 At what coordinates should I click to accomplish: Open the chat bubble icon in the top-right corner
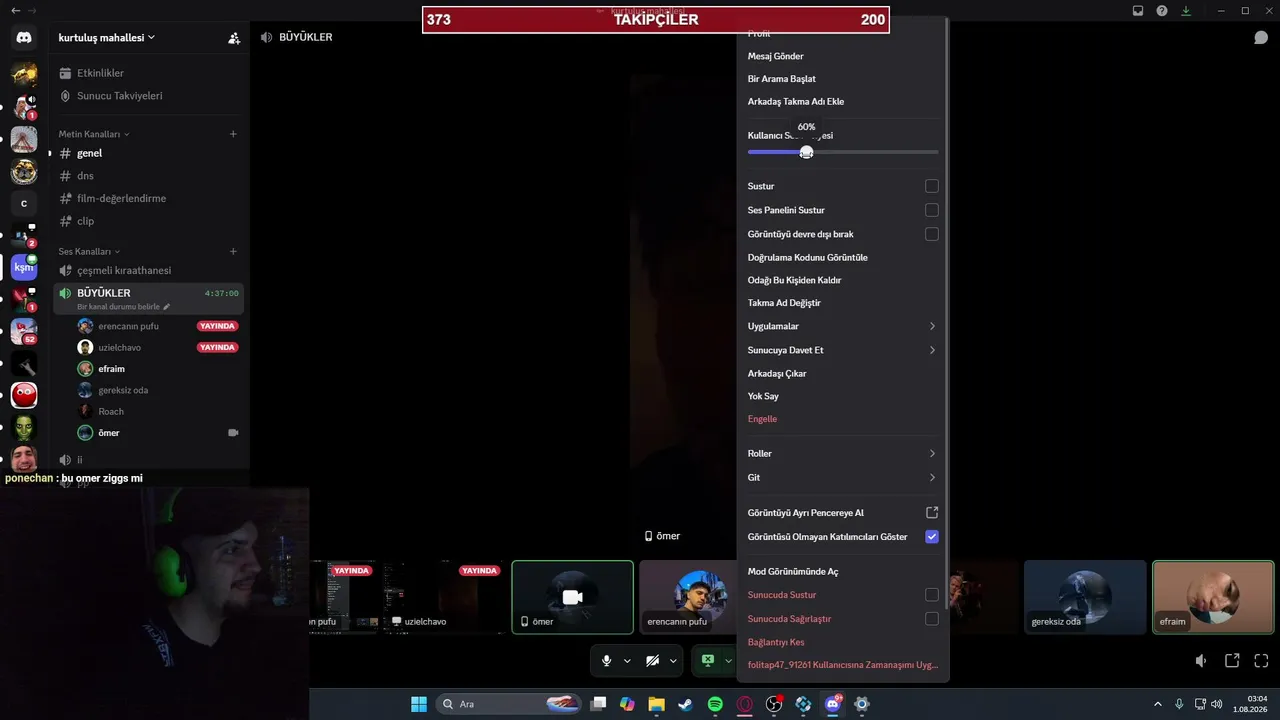[1261, 37]
